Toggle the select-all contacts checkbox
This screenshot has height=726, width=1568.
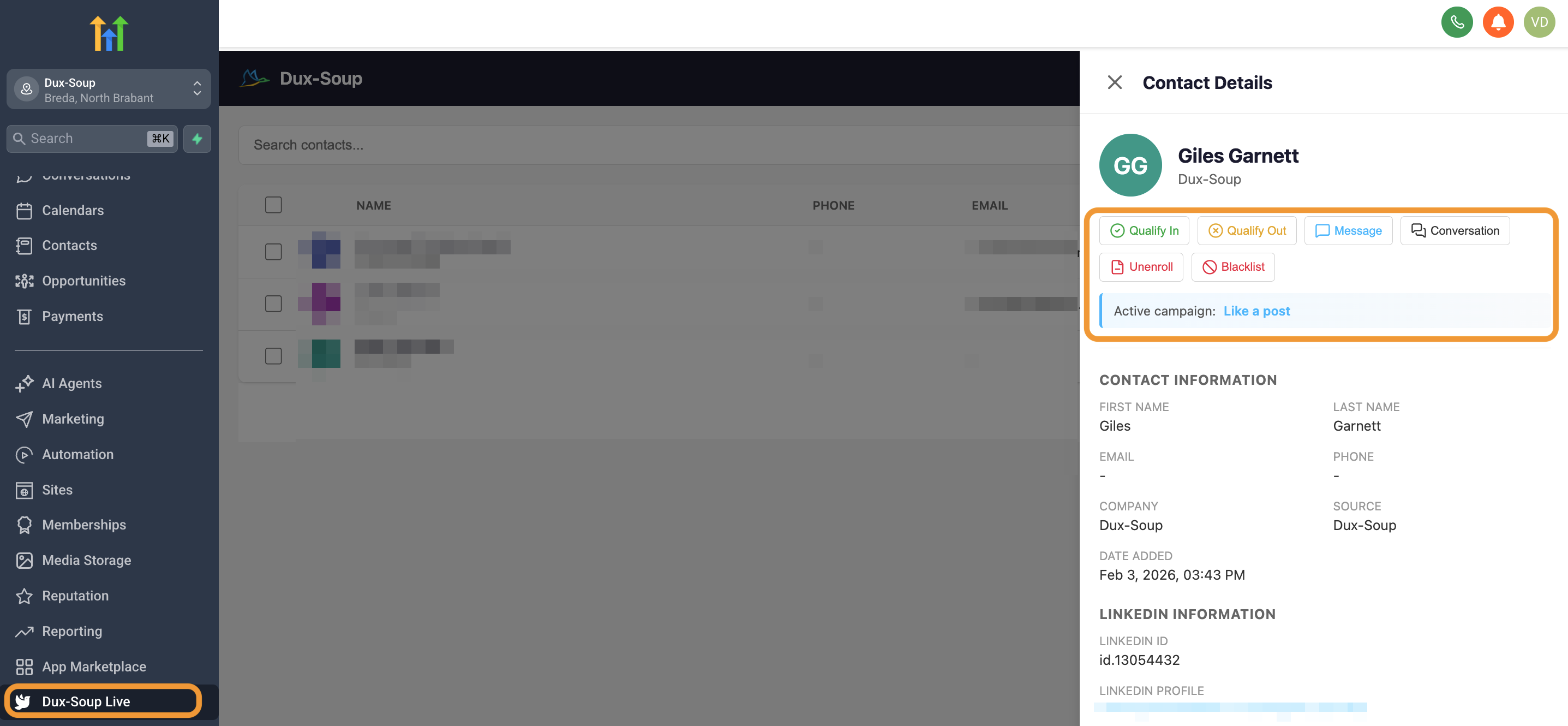(273, 205)
